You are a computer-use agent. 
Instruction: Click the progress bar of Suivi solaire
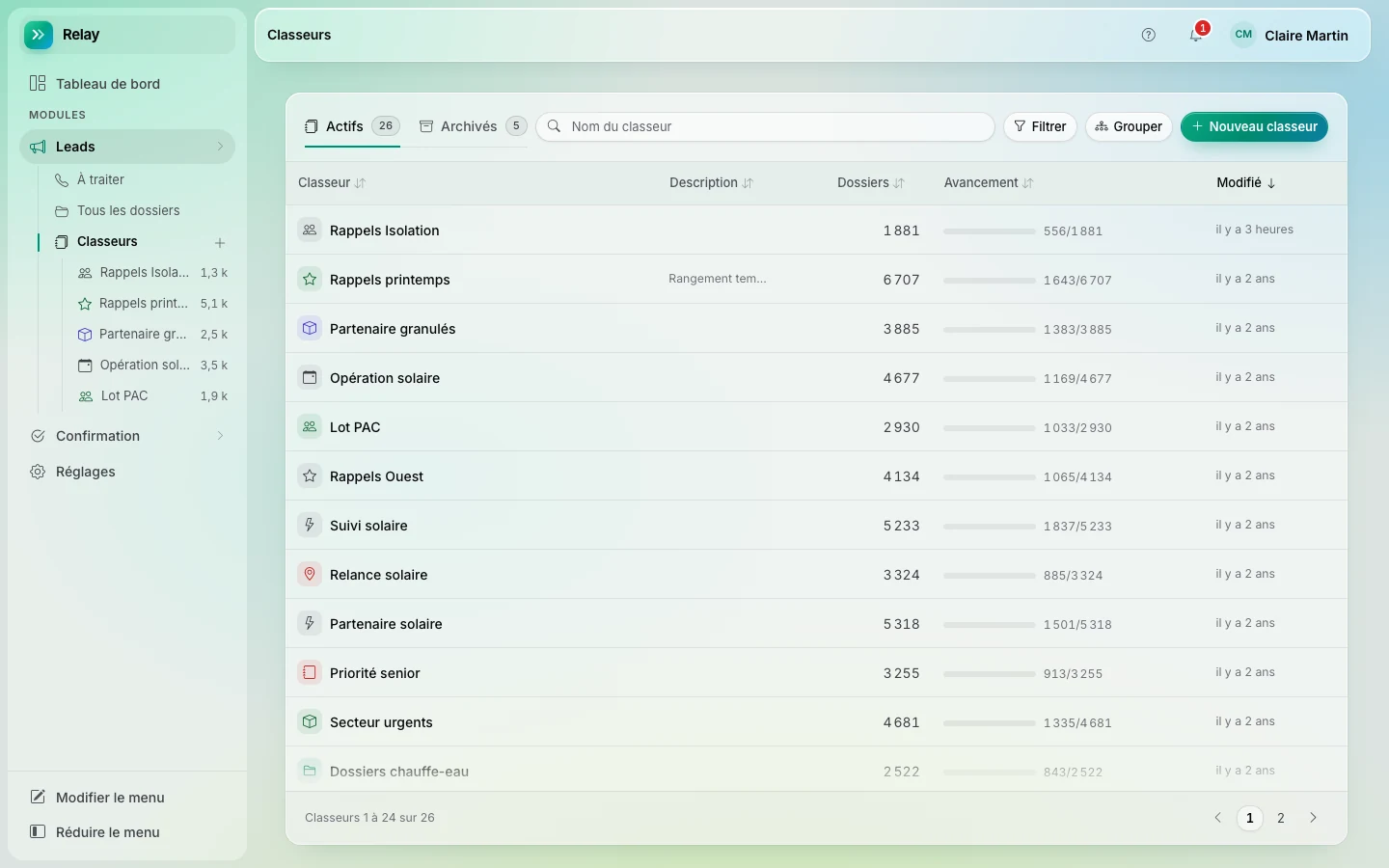pos(990,527)
